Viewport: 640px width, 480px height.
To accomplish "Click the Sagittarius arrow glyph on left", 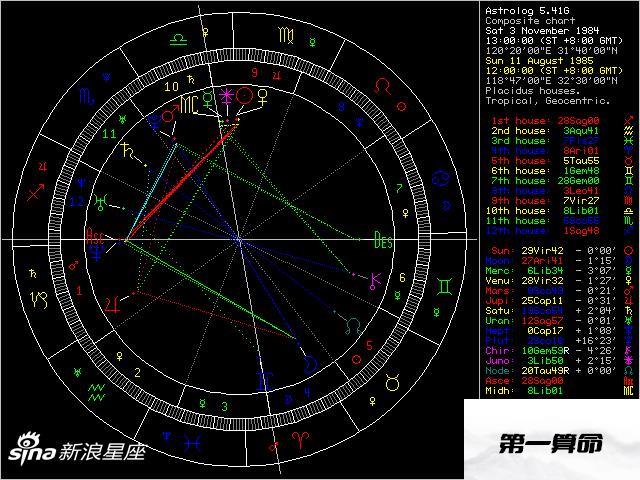I will [36, 190].
